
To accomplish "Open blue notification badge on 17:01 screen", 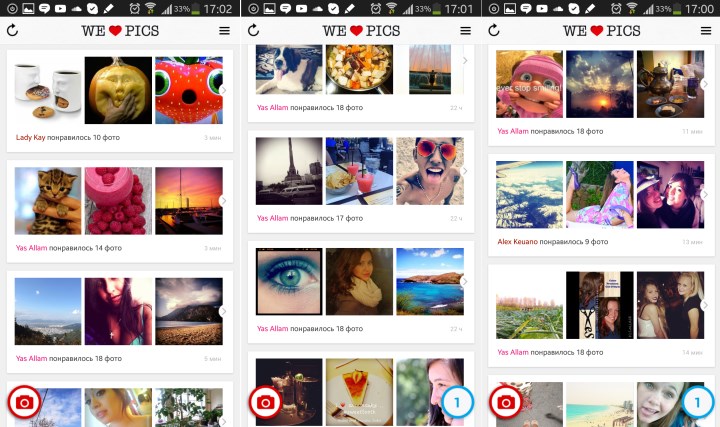I will 457,402.
